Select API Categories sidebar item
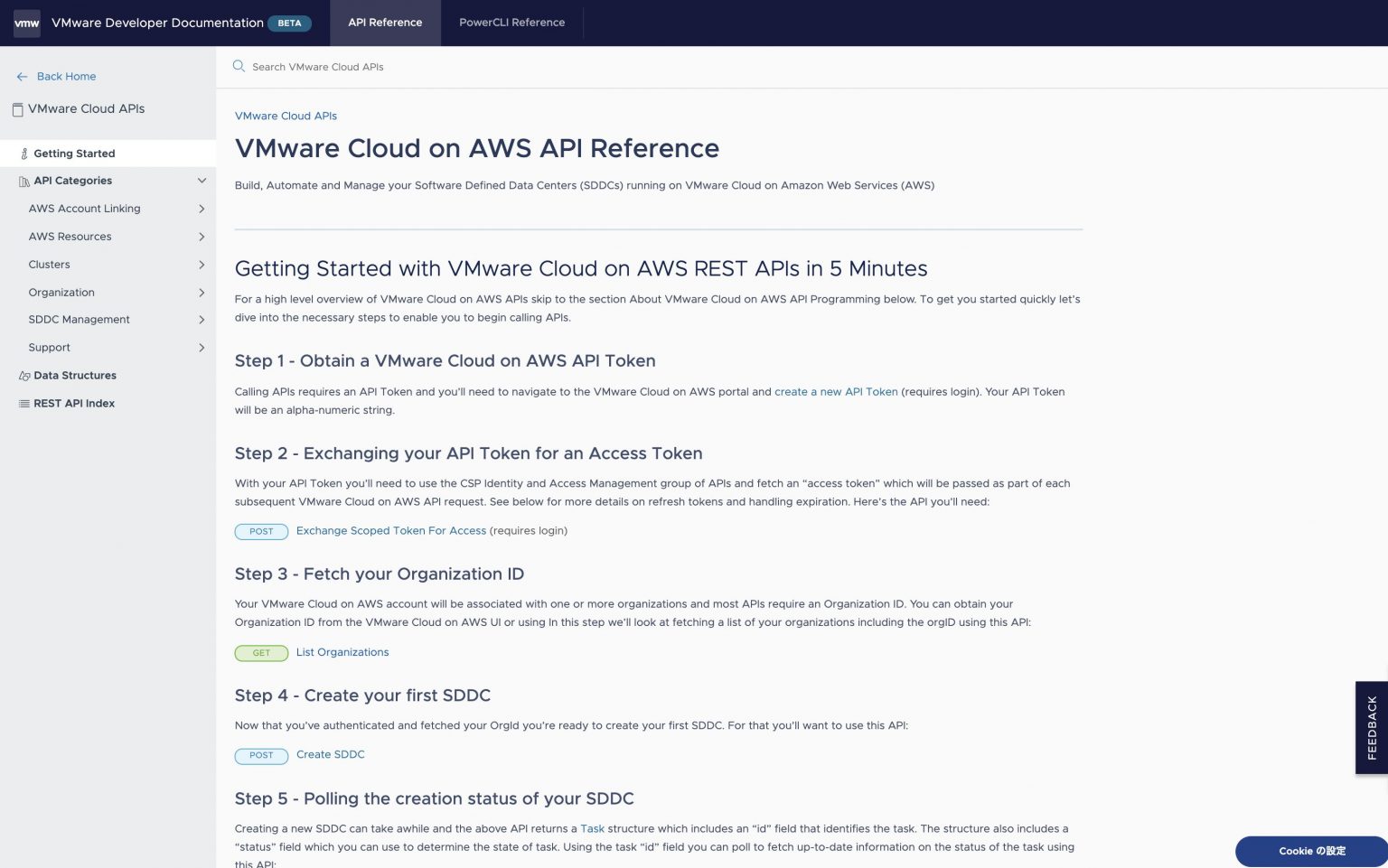Viewport: 1388px width, 868px height. 73,181
